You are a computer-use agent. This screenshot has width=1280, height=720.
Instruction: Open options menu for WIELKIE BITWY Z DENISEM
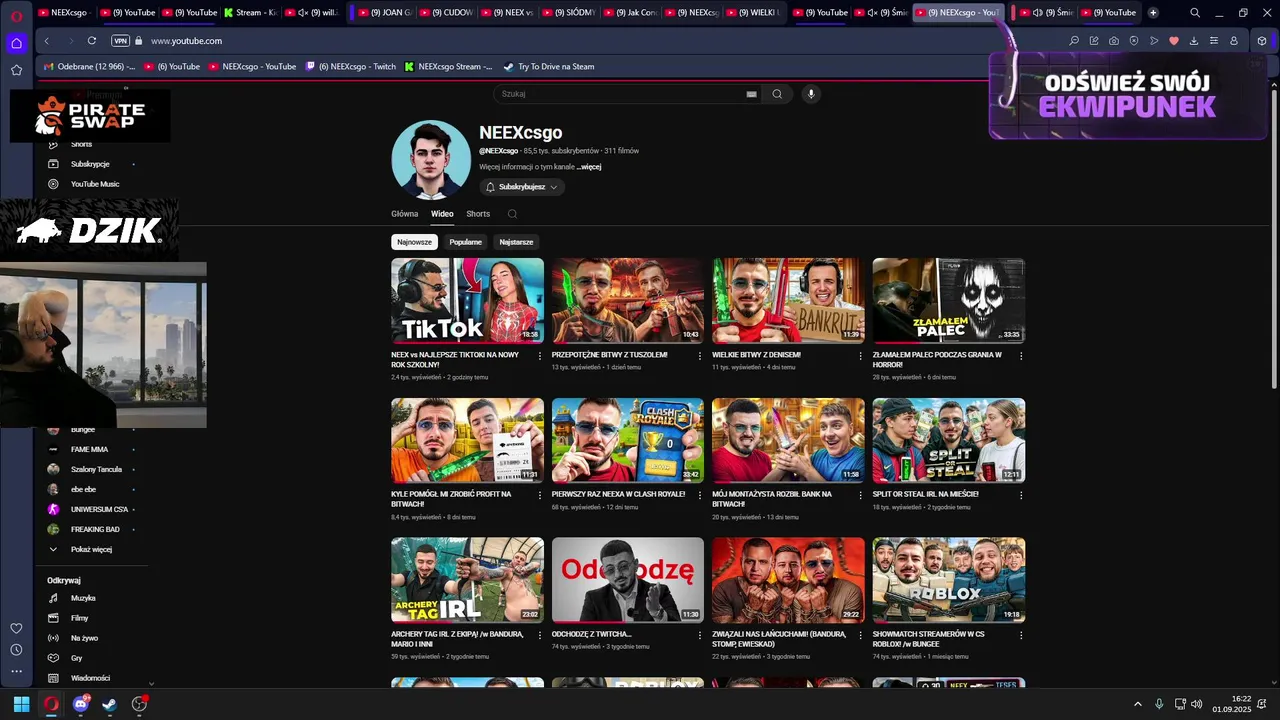point(860,356)
